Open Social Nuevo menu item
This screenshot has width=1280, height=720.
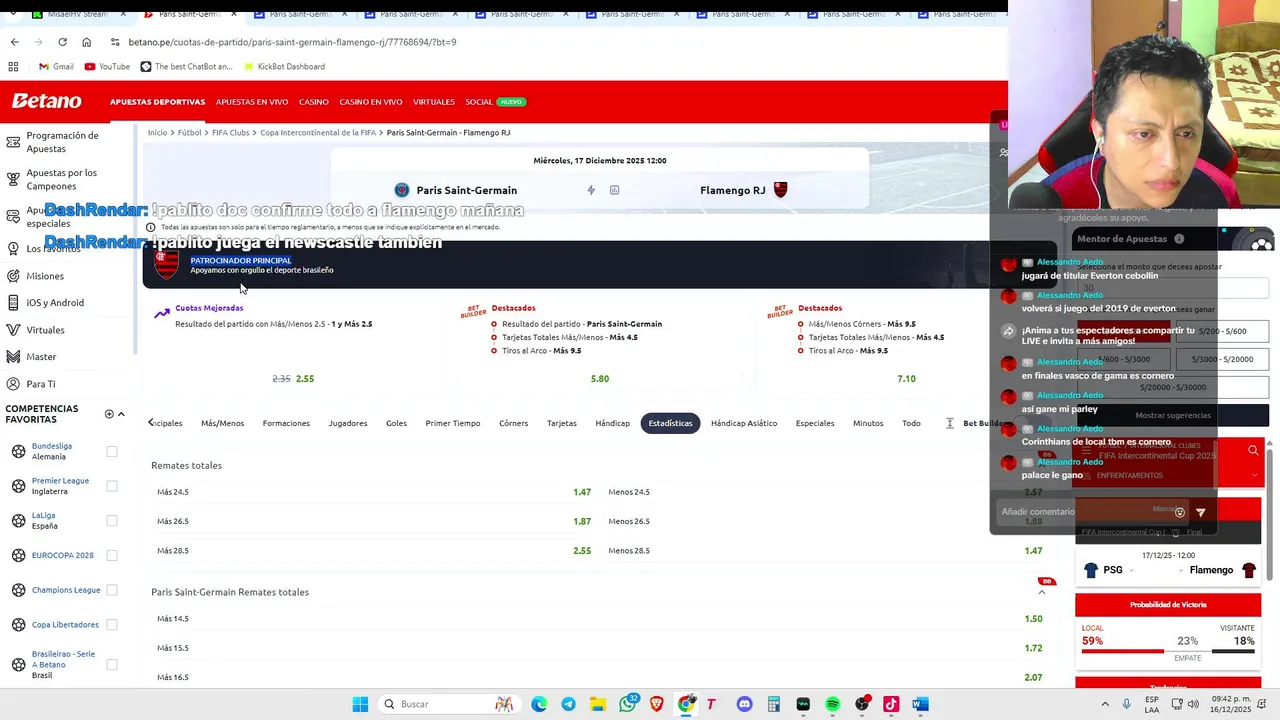[x=495, y=102]
